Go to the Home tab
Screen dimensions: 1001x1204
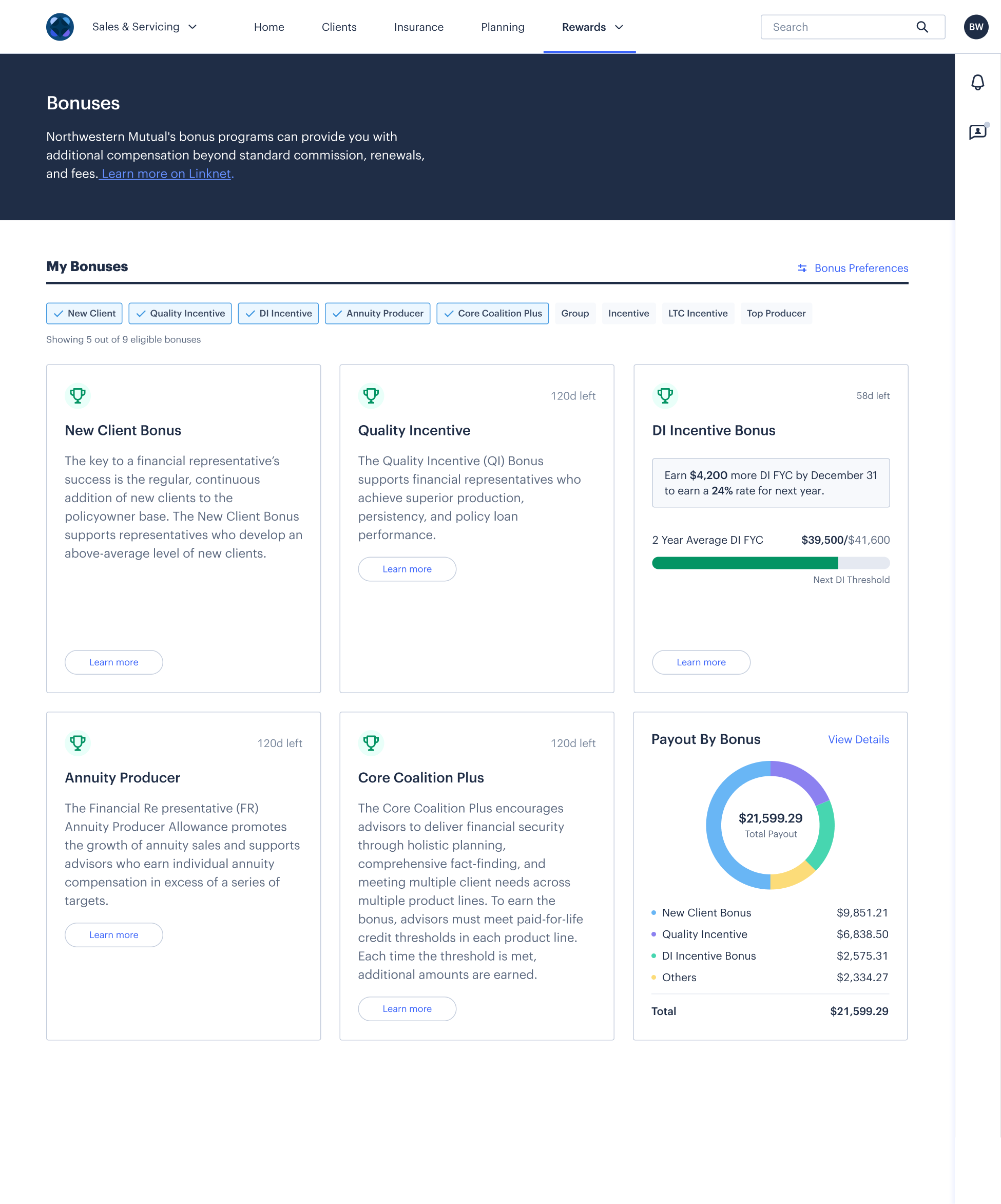[269, 27]
